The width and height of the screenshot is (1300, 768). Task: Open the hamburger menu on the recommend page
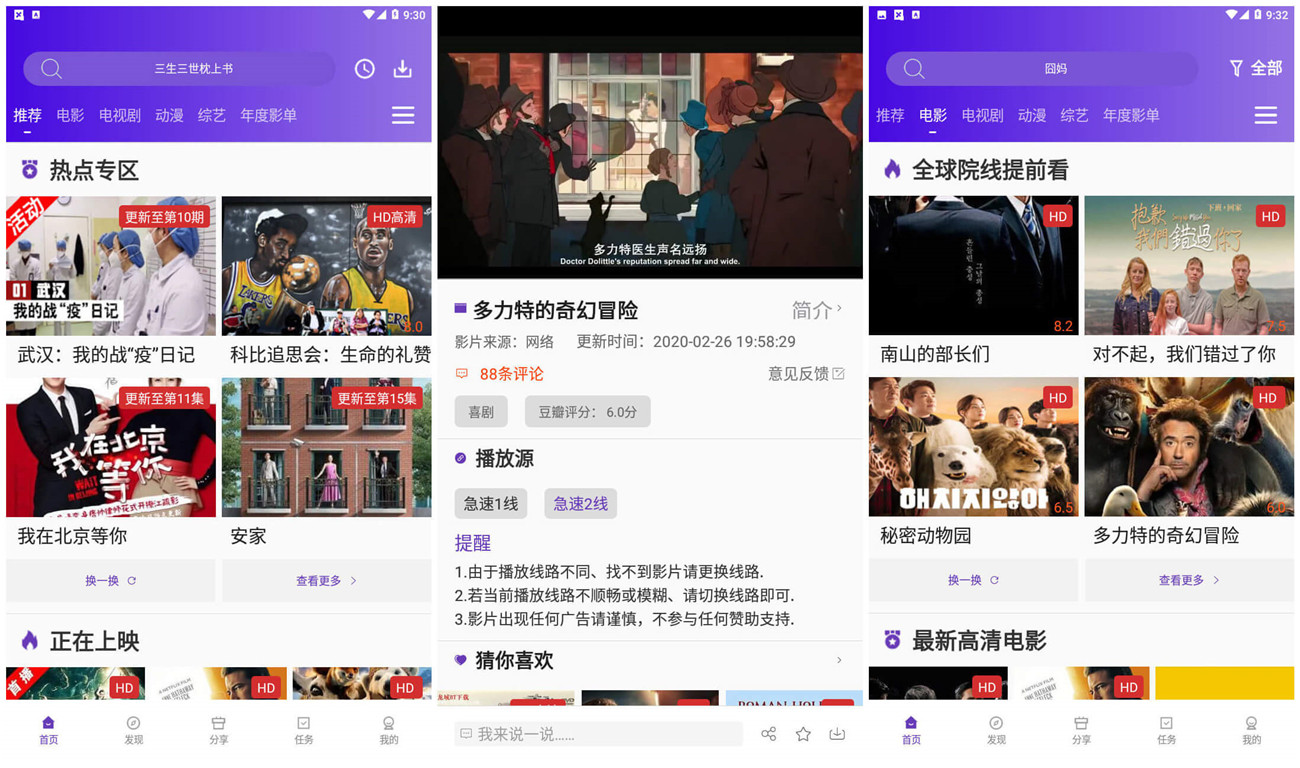[403, 115]
